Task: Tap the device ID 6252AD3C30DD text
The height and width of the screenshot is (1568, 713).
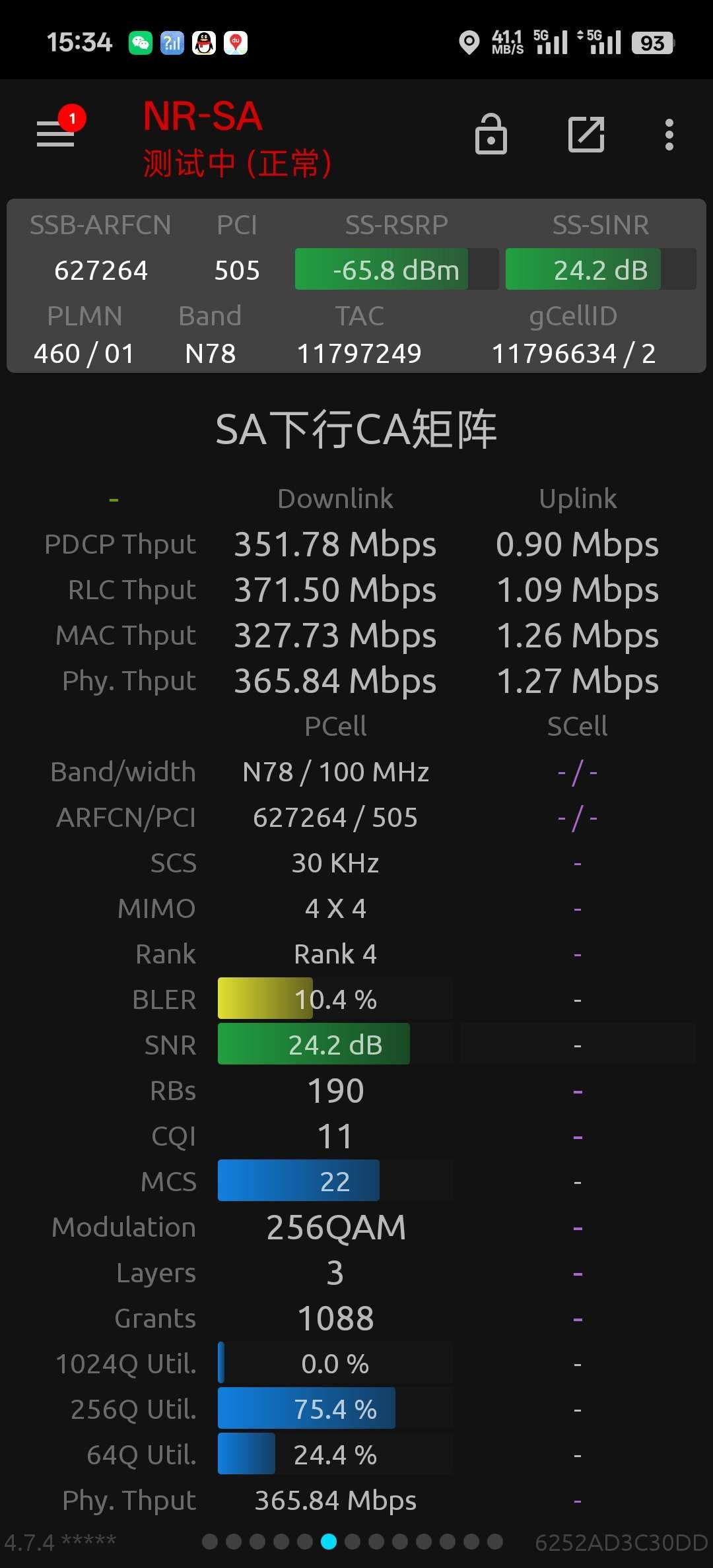Action: coord(621,1543)
